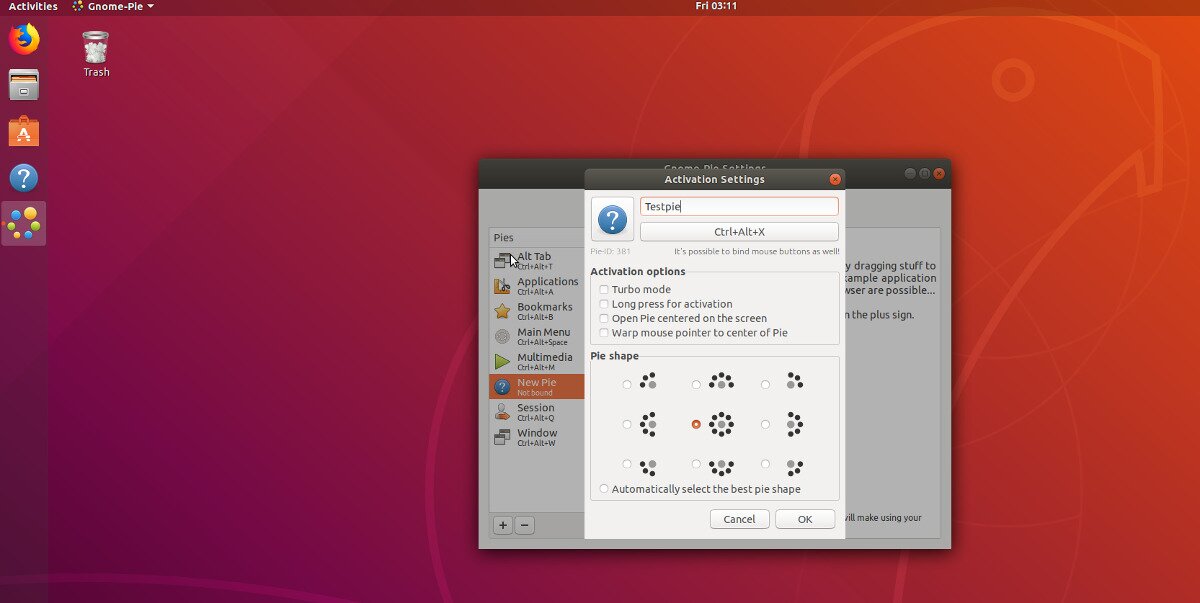The width and height of the screenshot is (1200, 603).
Task: Select the full-circle center pie shape
Action: (x=696, y=424)
